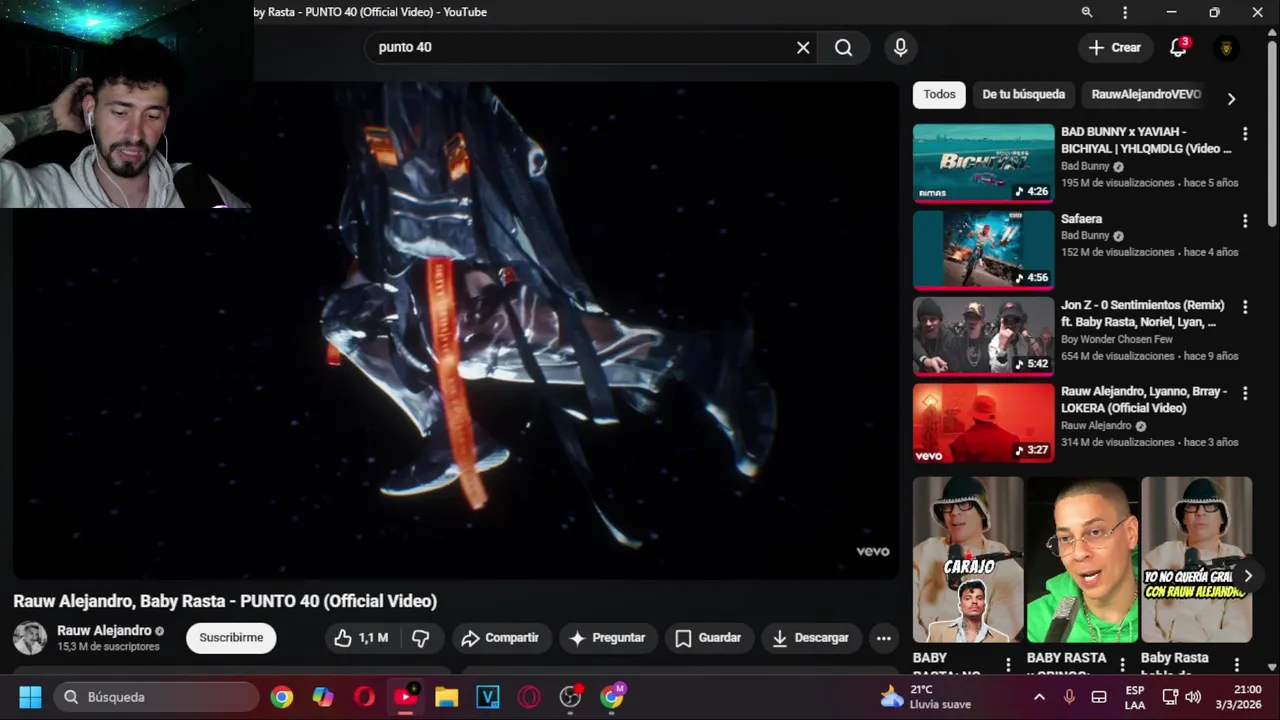1280x720 pixels.
Task: Click the Compartir button
Action: (x=500, y=638)
